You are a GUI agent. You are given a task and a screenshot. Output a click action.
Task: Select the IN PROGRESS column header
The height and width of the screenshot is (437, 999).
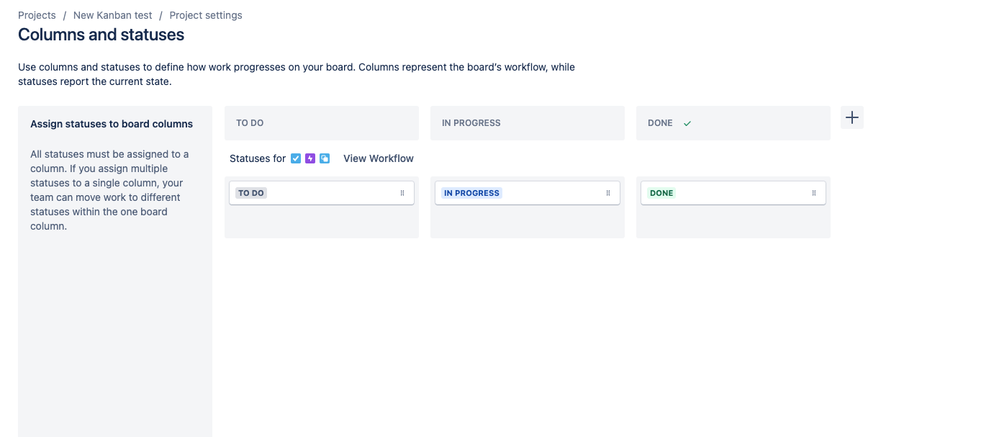[x=528, y=123]
